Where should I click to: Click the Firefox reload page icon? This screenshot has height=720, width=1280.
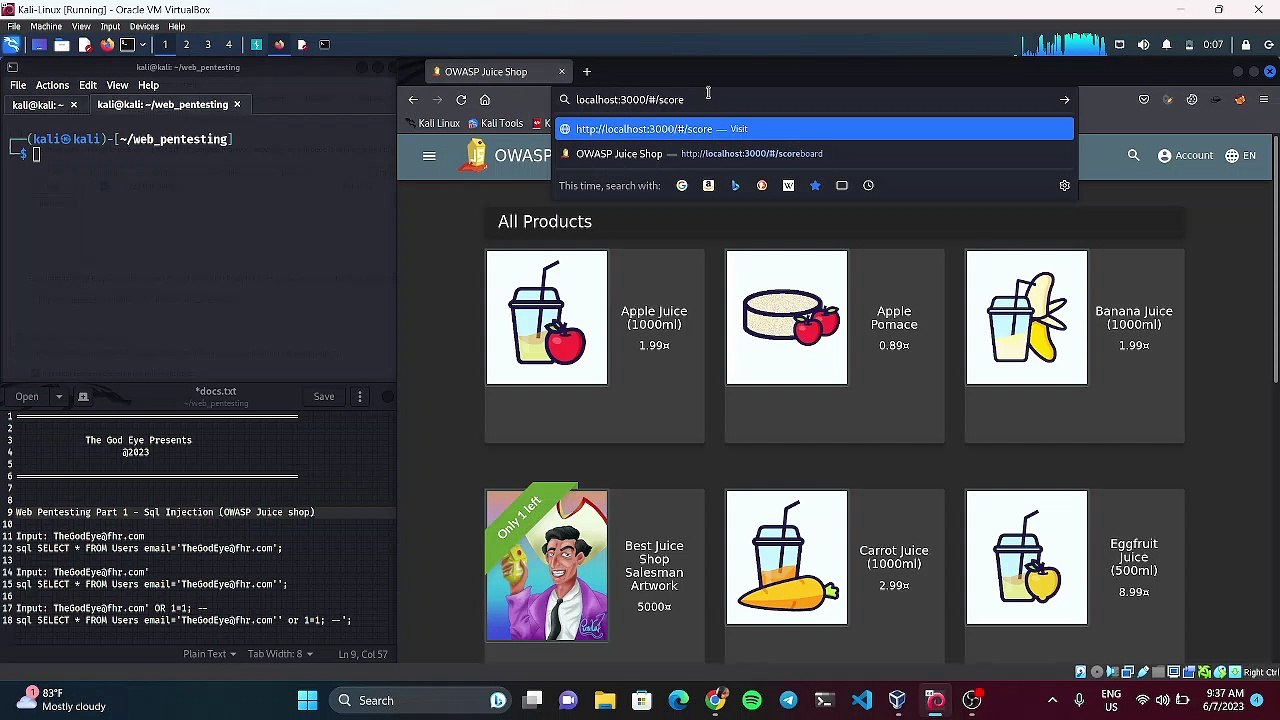tap(461, 100)
